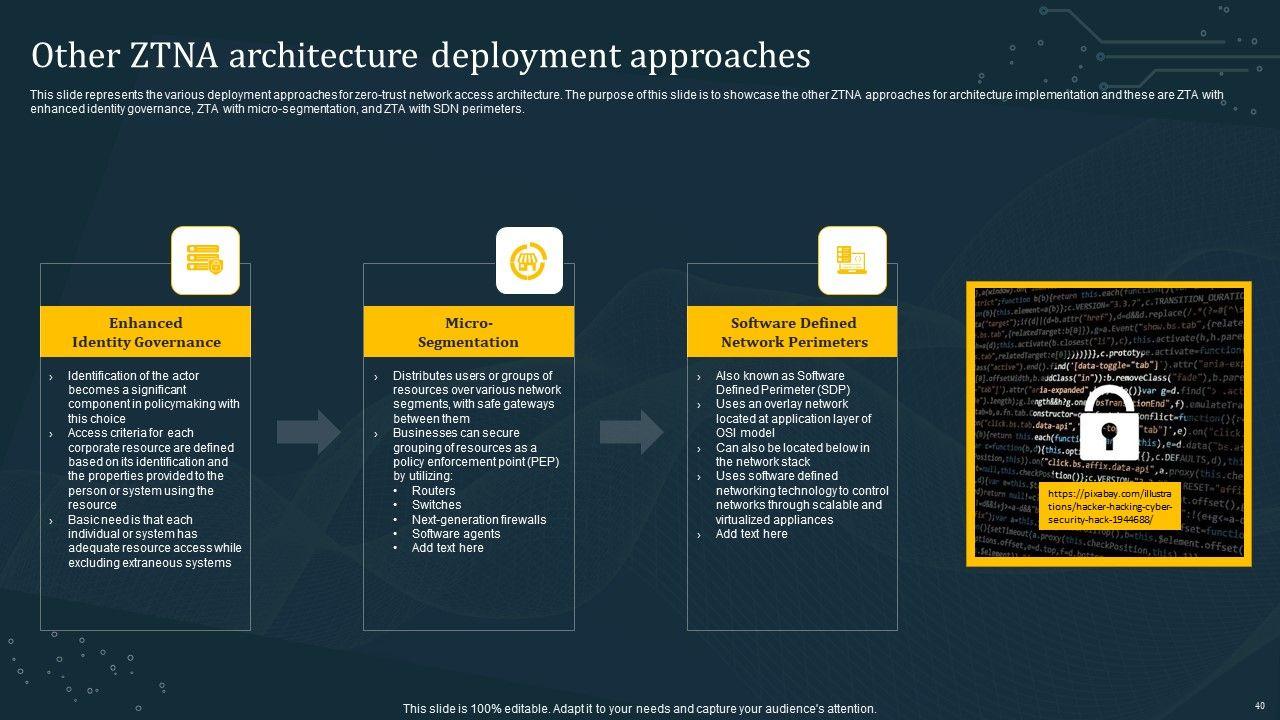Click the 'Routers' bullet item

pos(433,491)
